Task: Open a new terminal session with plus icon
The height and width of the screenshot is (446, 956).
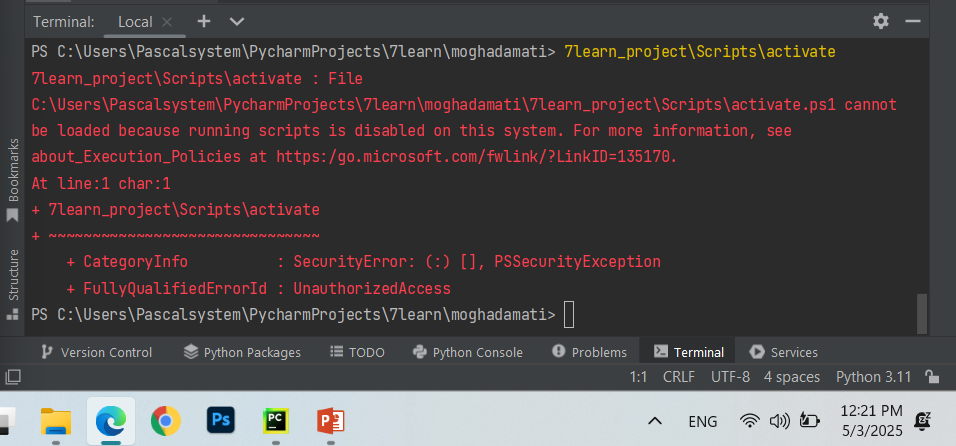Action: click(x=204, y=21)
